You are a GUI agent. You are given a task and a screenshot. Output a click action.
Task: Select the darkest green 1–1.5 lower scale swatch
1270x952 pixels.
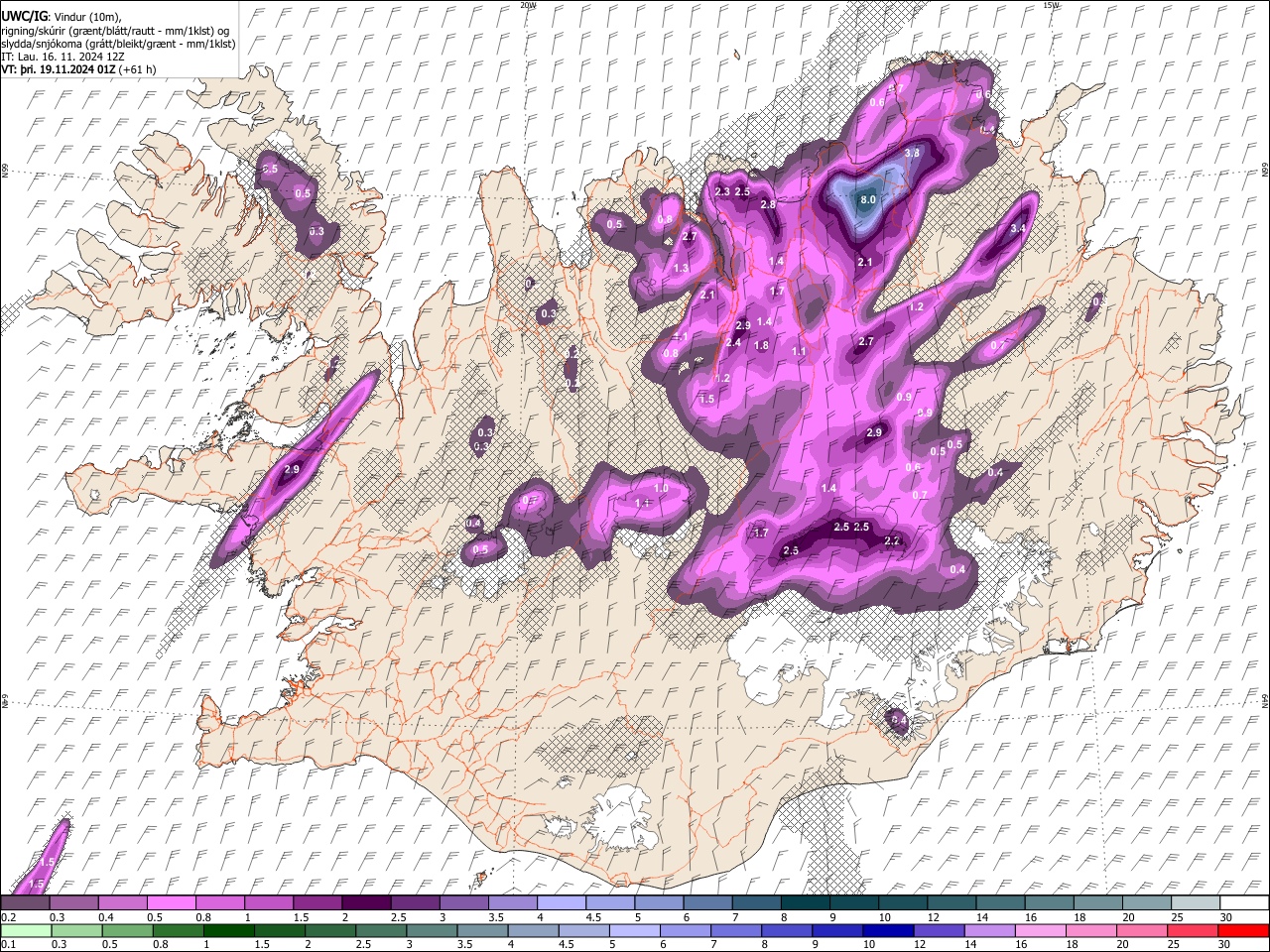228,931
